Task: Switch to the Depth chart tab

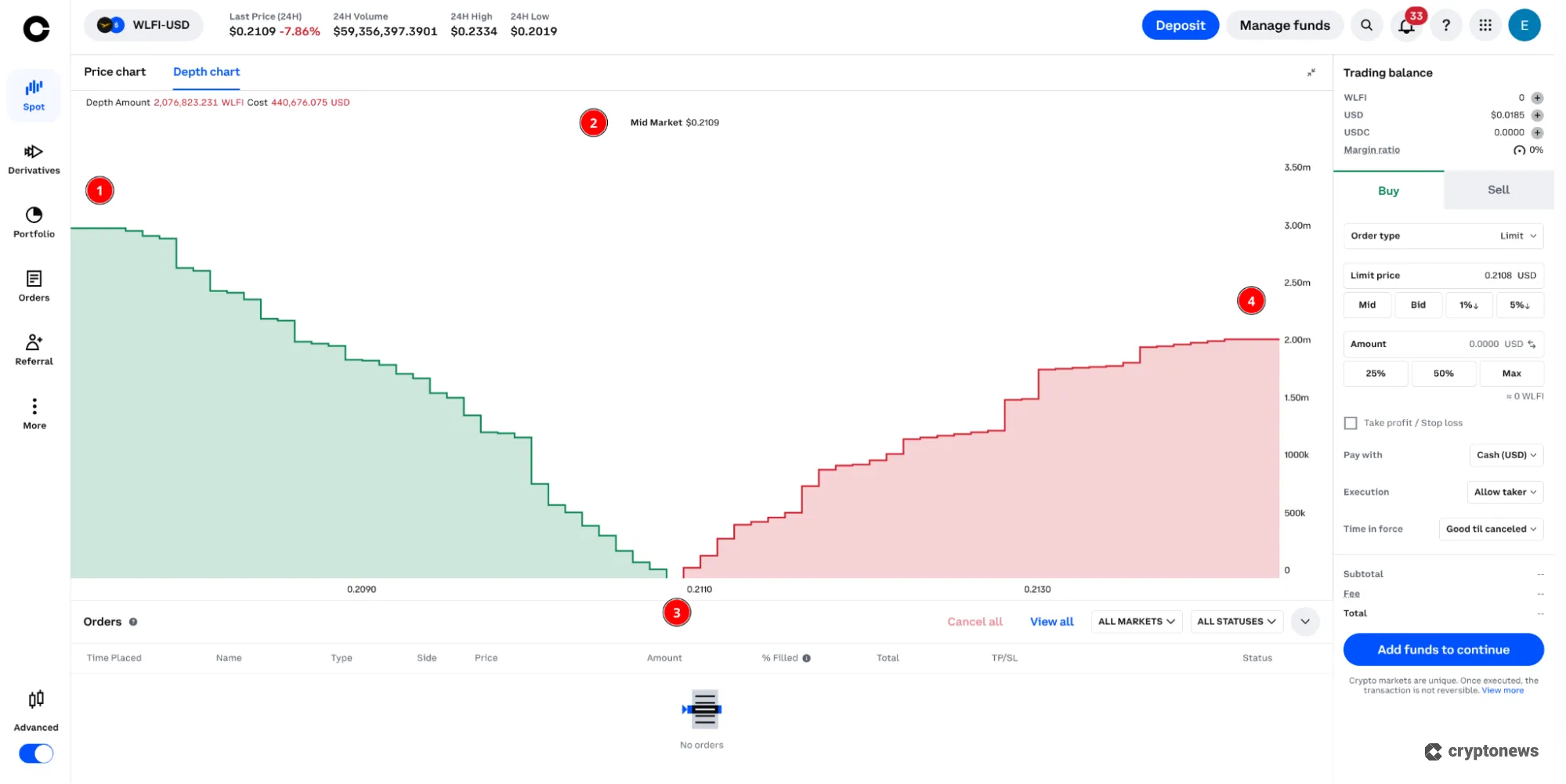Action: tap(206, 71)
